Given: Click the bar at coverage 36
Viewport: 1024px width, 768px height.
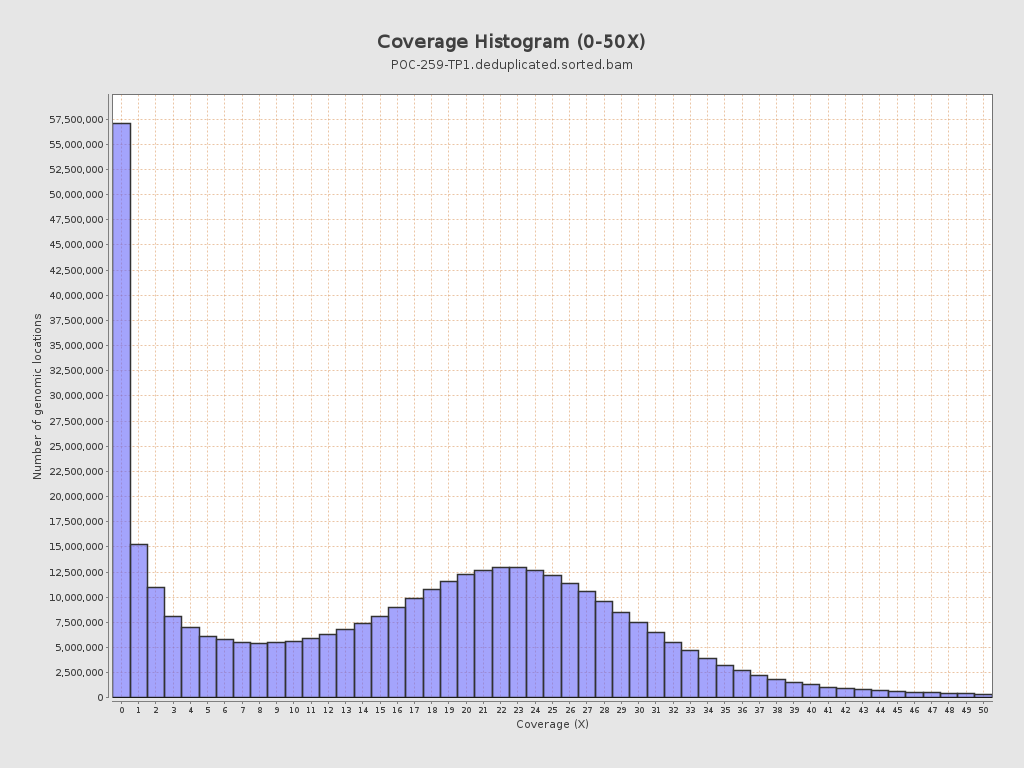Looking at the screenshot, I should pos(742,684).
